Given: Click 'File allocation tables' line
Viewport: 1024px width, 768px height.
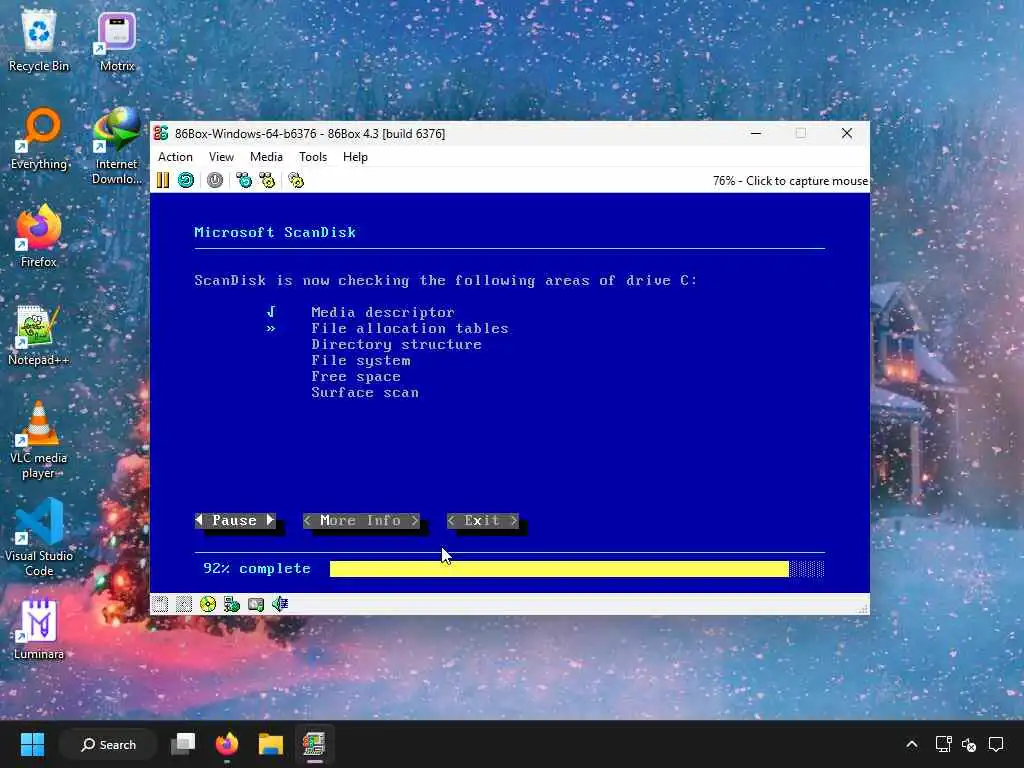Looking at the screenshot, I should click(409, 328).
